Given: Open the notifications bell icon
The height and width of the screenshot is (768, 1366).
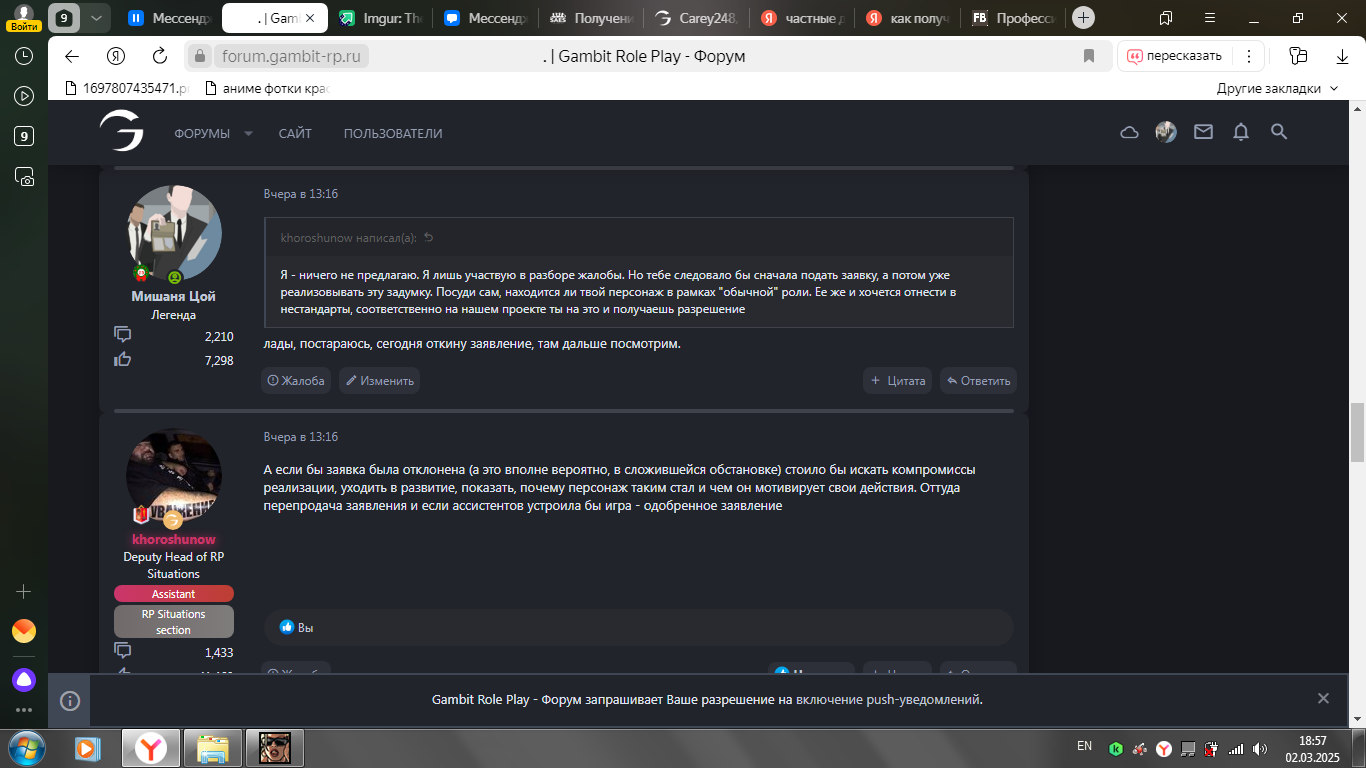Looking at the screenshot, I should 1241,132.
